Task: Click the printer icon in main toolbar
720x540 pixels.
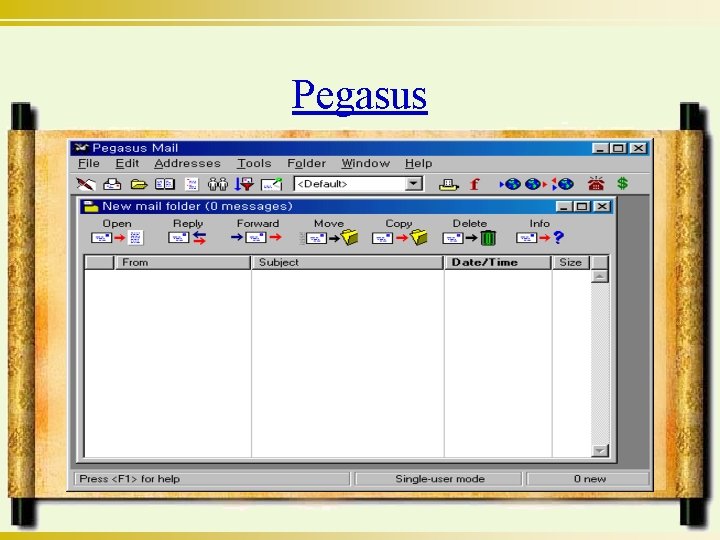Action: pyautogui.click(x=449, y=185)
